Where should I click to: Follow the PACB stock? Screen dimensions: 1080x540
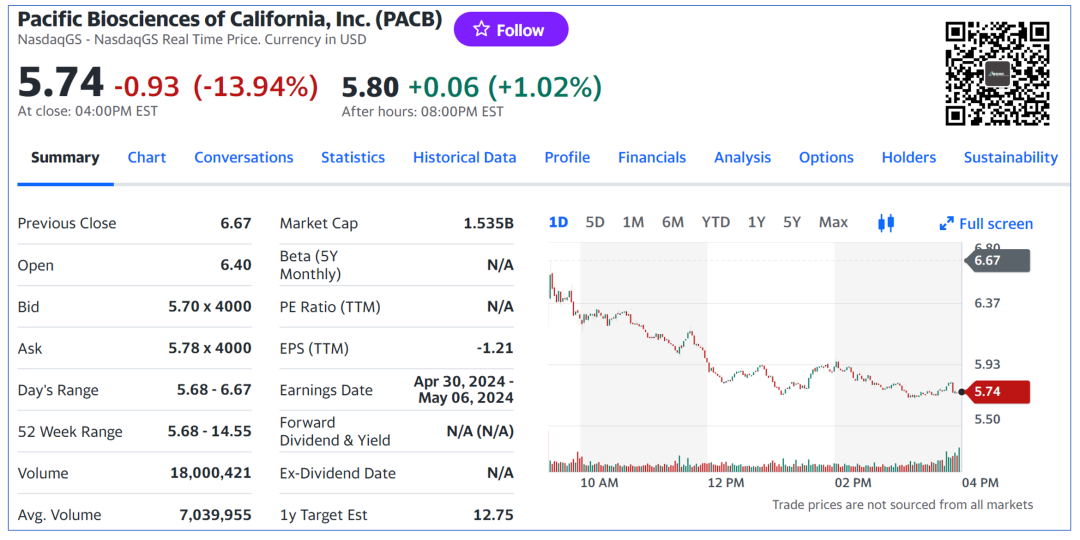[511, 30]
